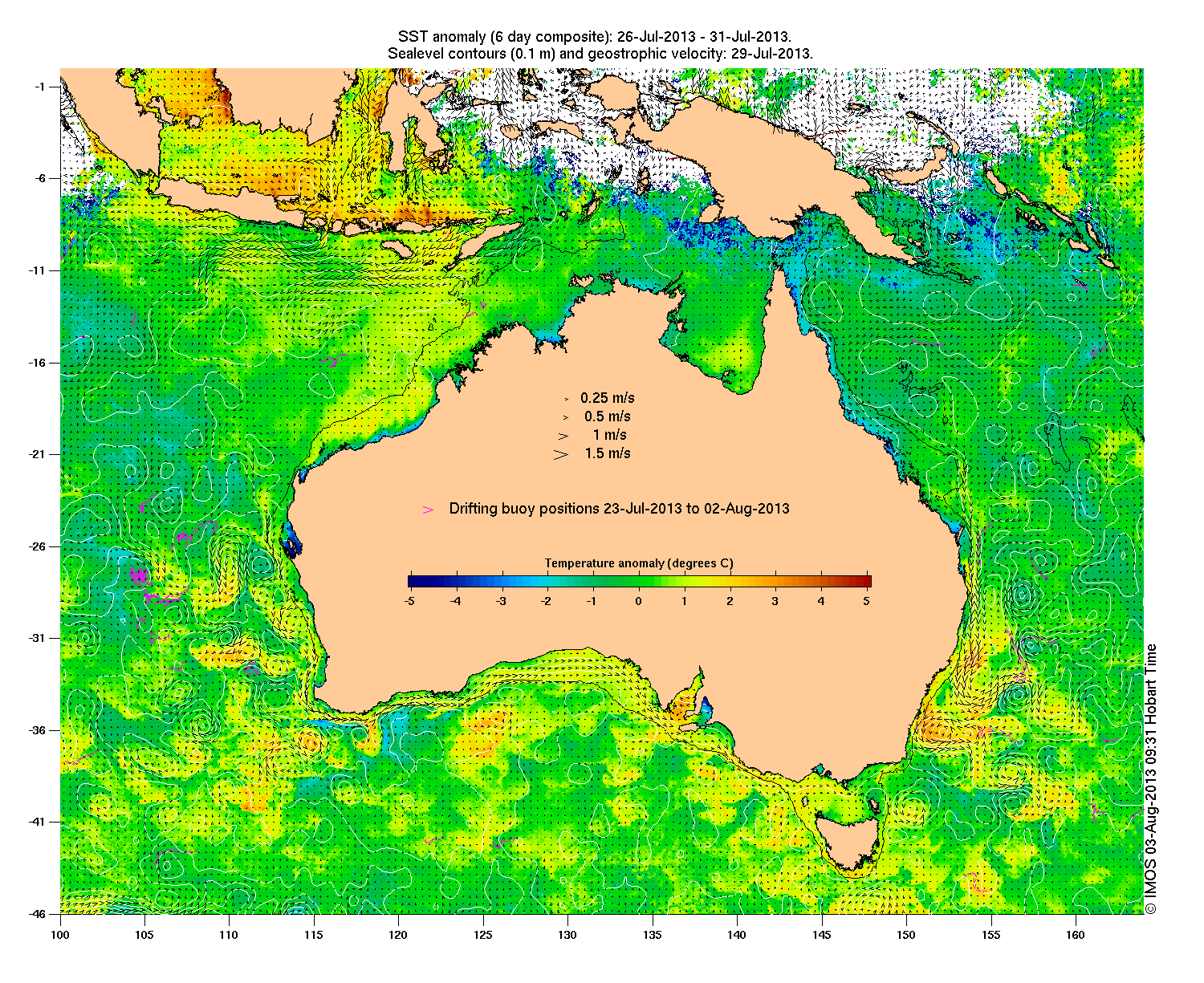The image size is (1204, 983).
Task: Click longitude axis label 110
Action: pyautogui.click(x=229, y=935)
